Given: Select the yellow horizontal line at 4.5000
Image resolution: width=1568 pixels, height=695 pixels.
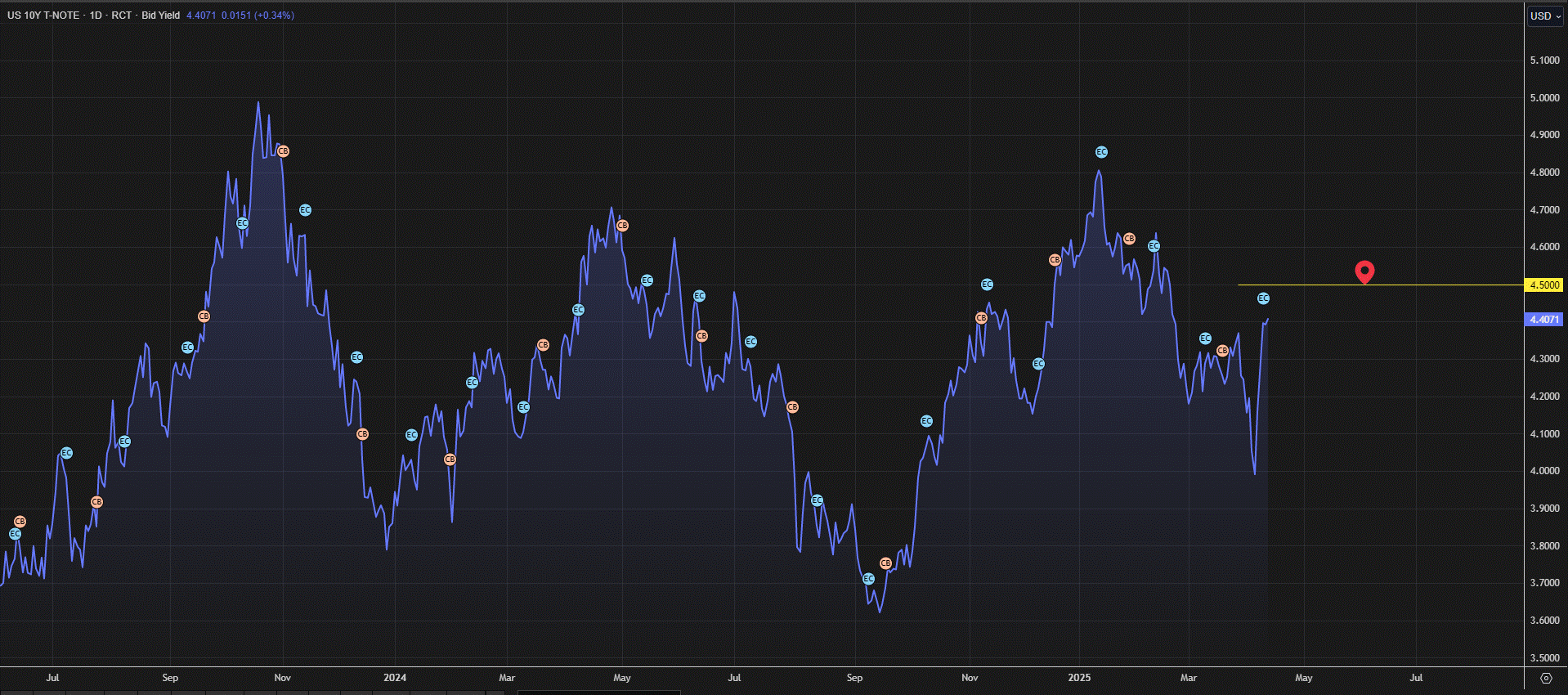Looking at the screenshot, I should (1382, 285).
